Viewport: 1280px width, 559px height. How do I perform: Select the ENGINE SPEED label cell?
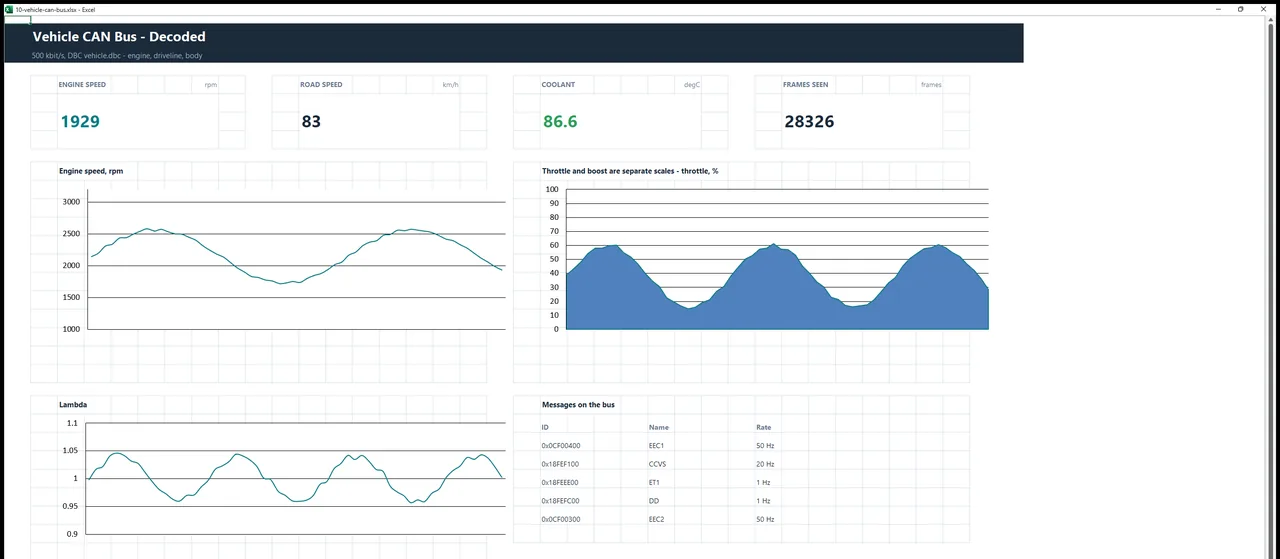pos(82,85)
